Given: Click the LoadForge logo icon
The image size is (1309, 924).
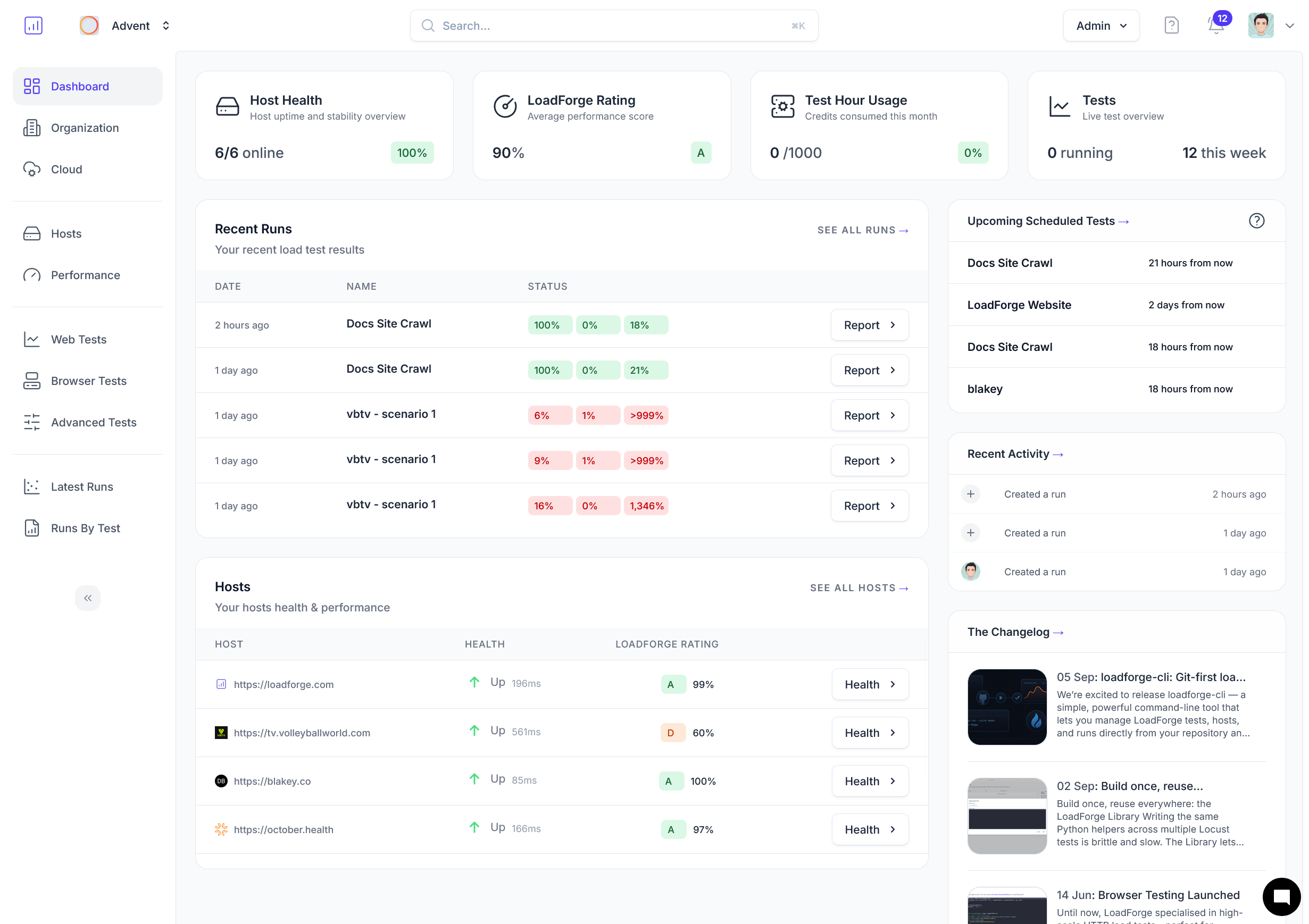Looking at the screenshot, I should click(x=33, y=26).
